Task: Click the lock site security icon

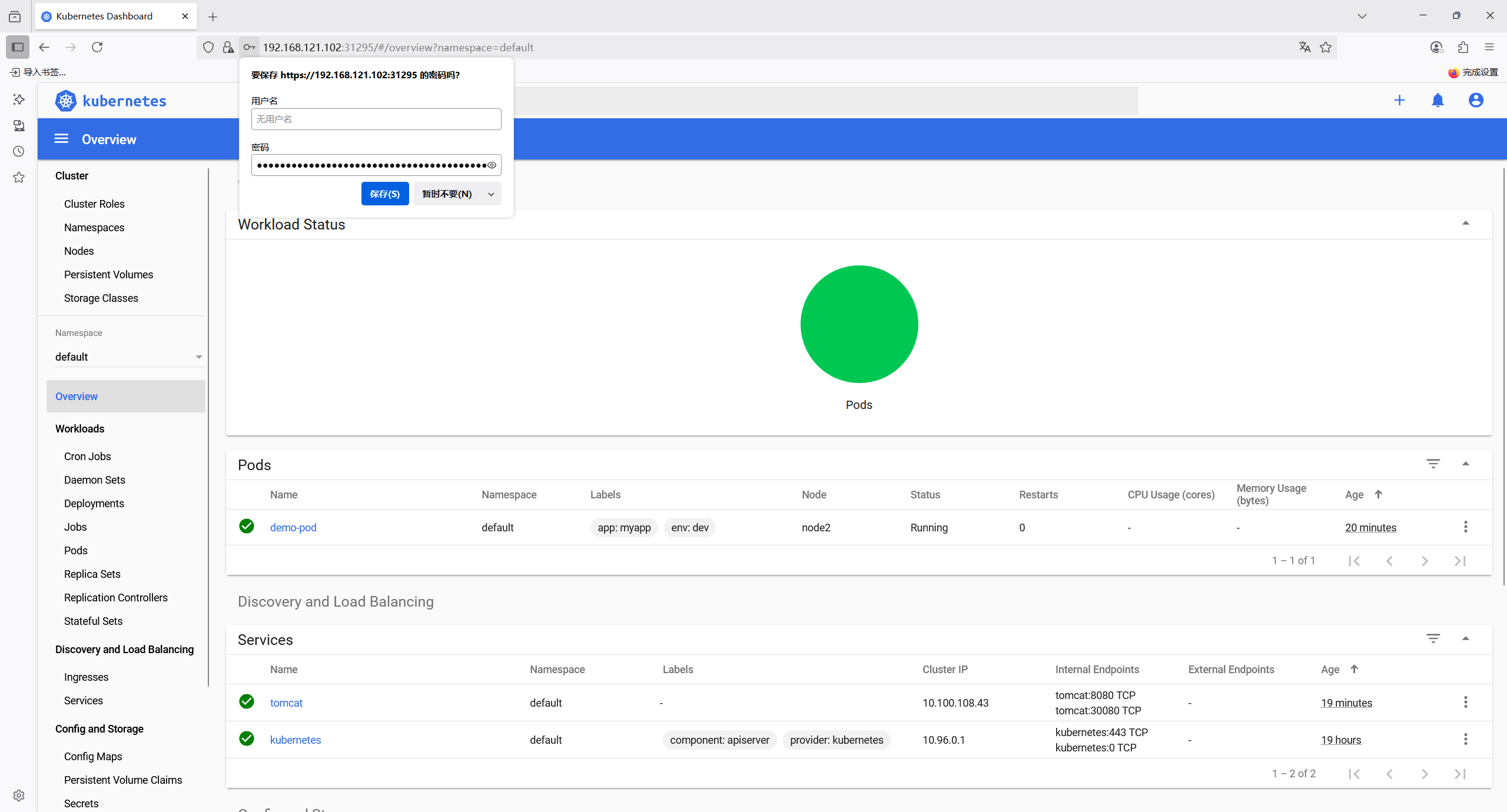Action: point(228,47)
